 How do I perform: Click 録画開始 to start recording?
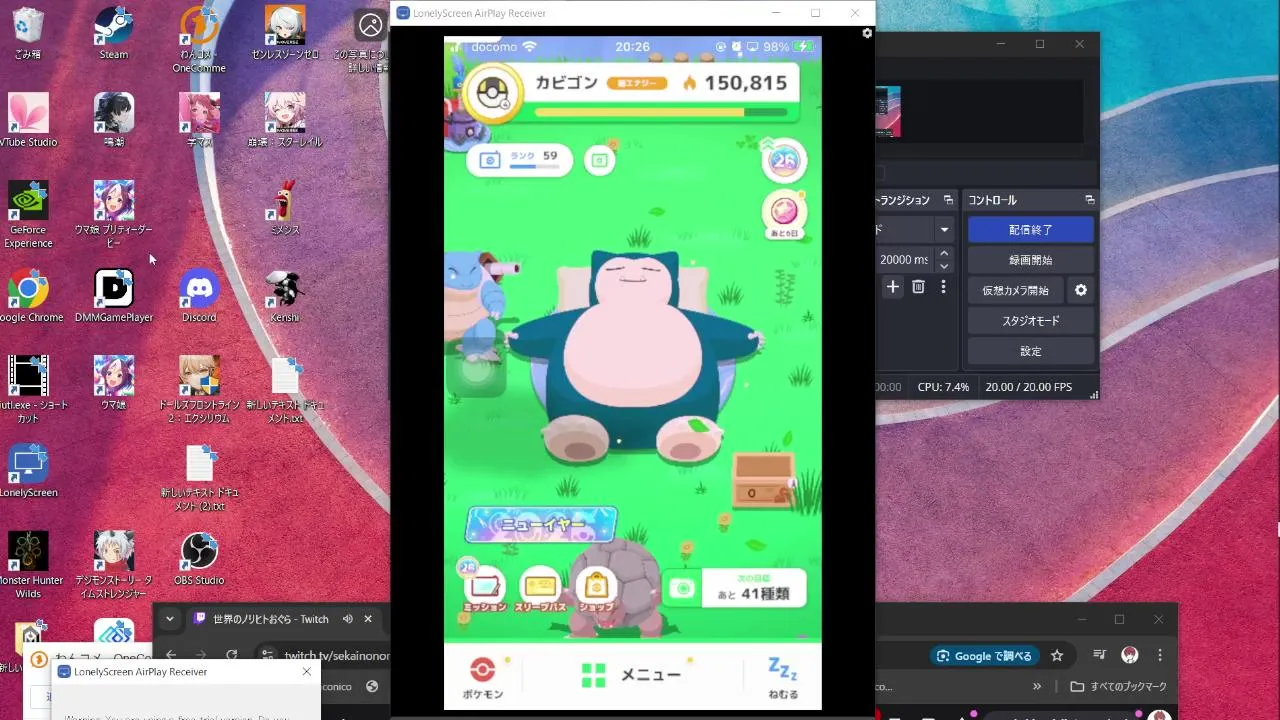(x=1031, y=260)
